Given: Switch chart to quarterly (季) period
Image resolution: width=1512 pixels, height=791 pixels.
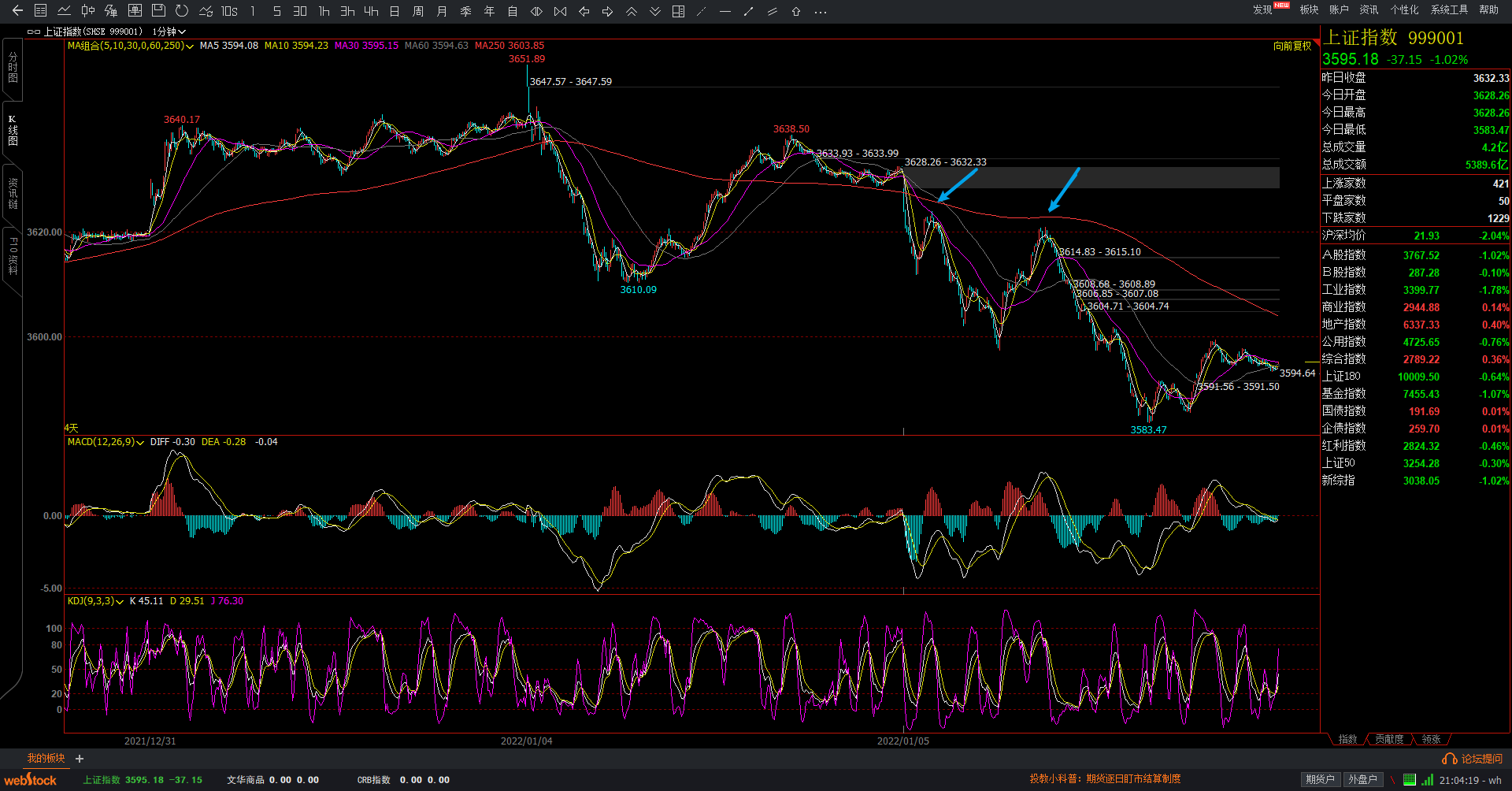Looking at the screenshot, I should [465, 11].
